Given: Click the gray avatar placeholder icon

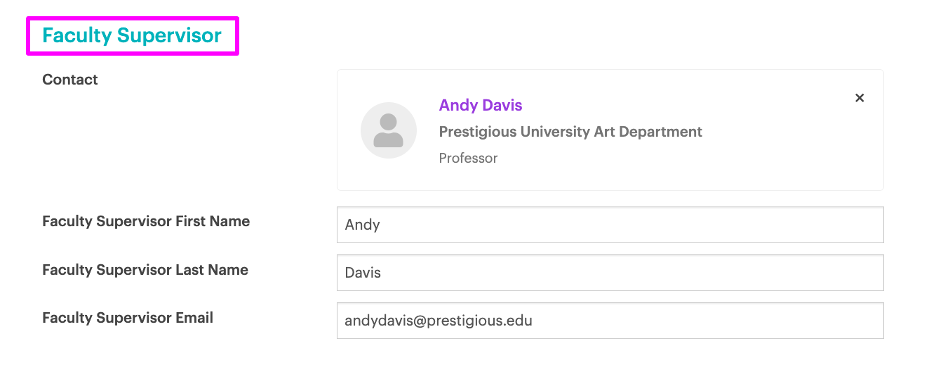Looking at the screenshot, I should click(x=389, y=130).
